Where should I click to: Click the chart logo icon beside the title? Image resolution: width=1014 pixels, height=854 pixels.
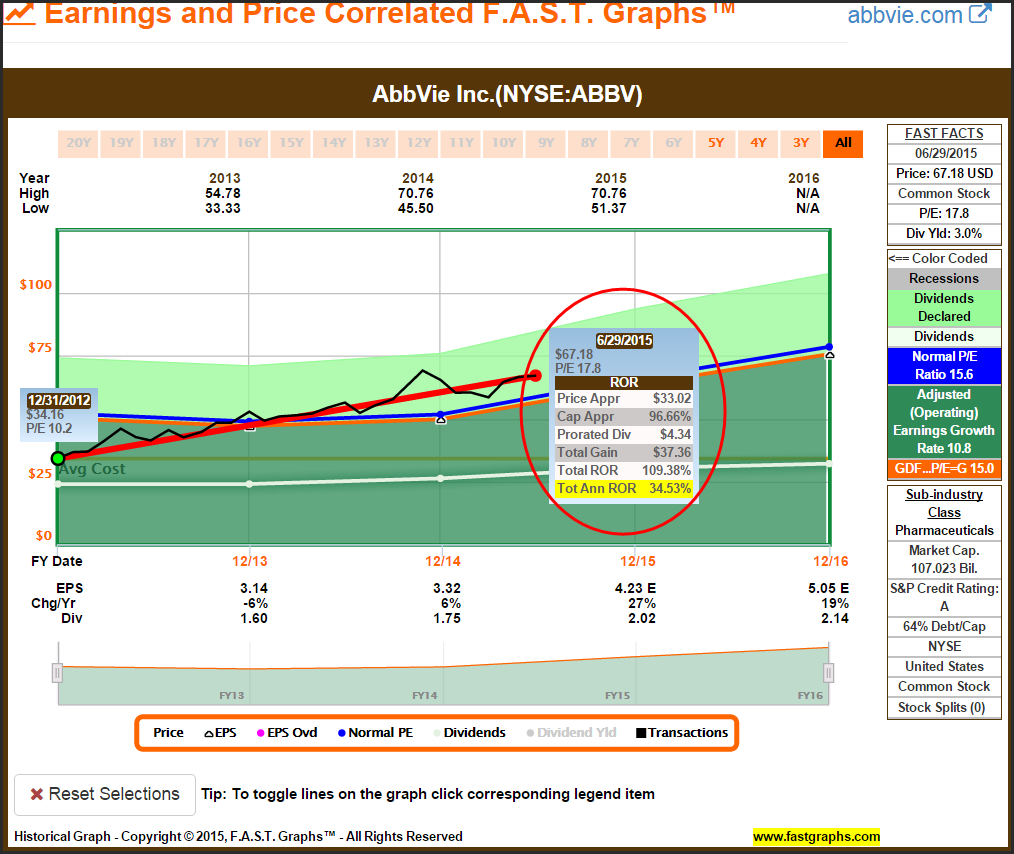click(20, 14)
